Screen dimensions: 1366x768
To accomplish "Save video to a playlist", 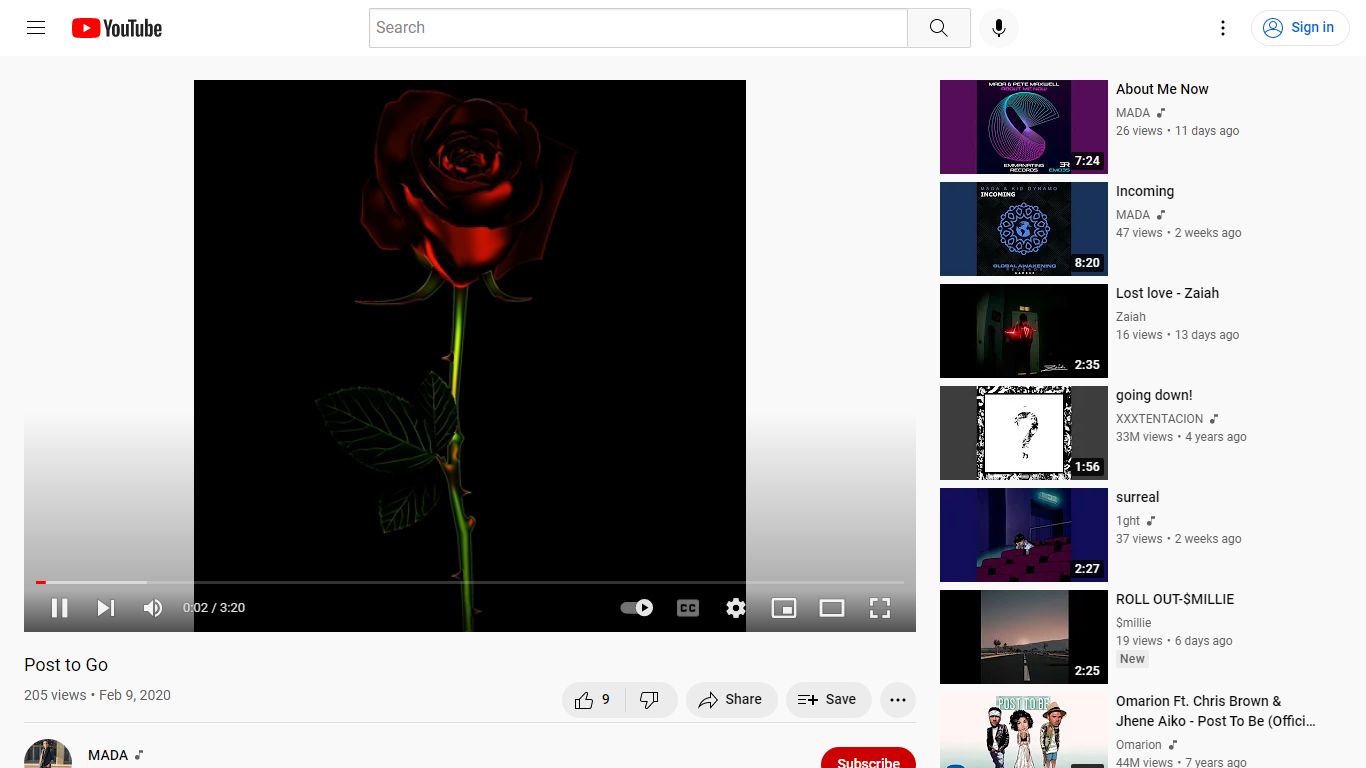I will click(x=828, y=700).
